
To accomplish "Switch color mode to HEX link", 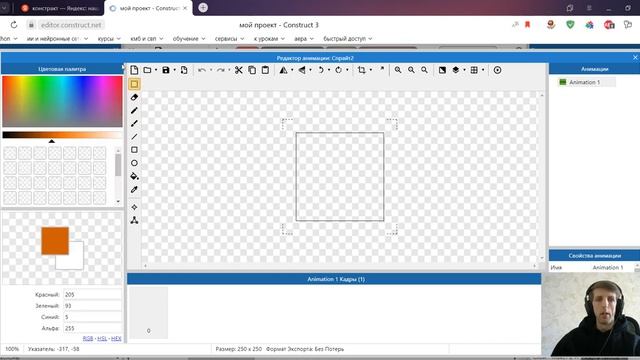I will [x=116, y=338].
